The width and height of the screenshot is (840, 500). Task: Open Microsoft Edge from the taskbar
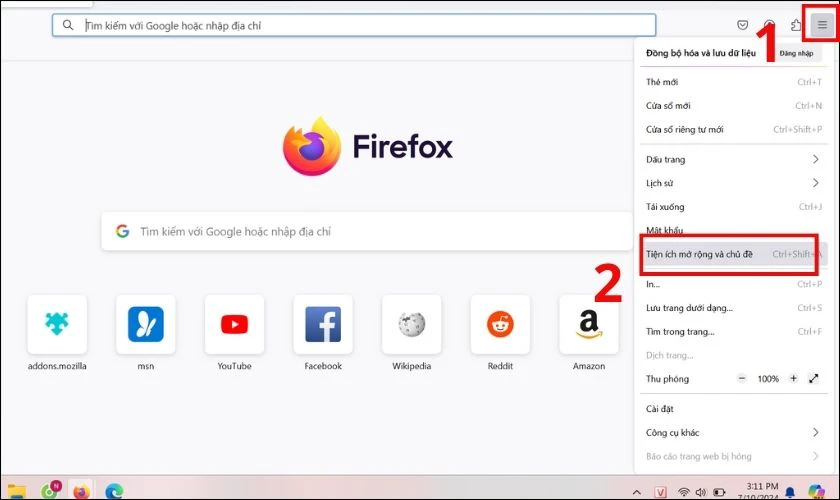point(114,490)
